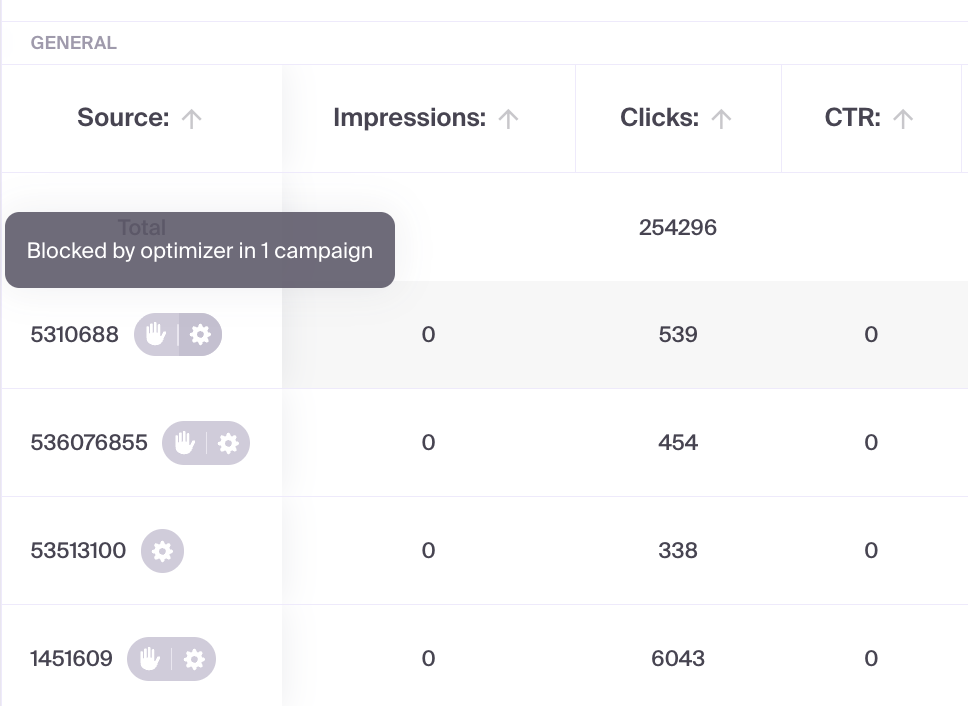Open gear settings for source 536076855

pyautogui.click(x=228, y=443)
